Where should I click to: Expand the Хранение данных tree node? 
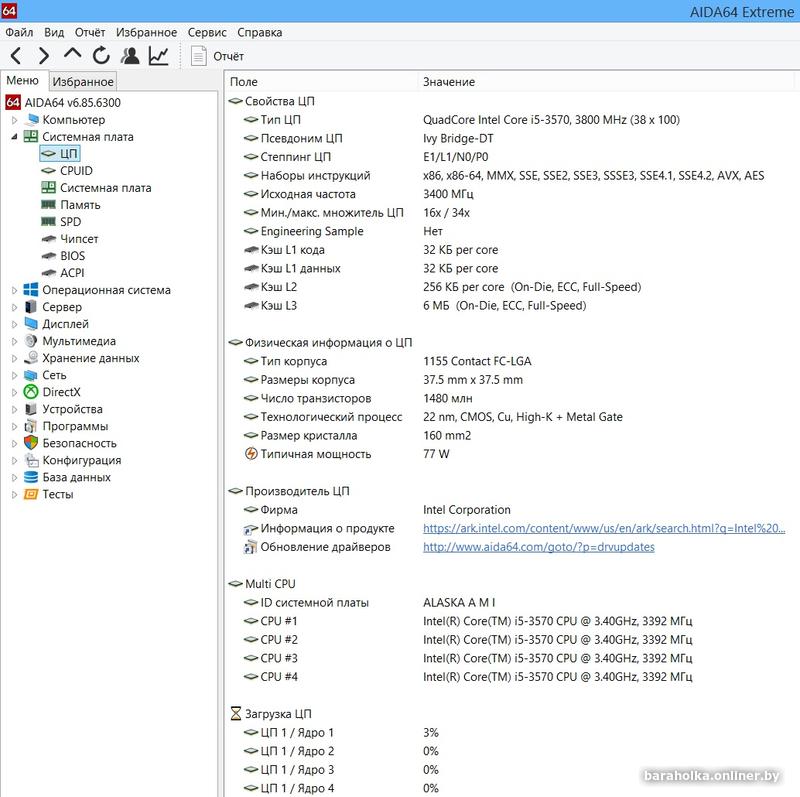coord(14,358)
